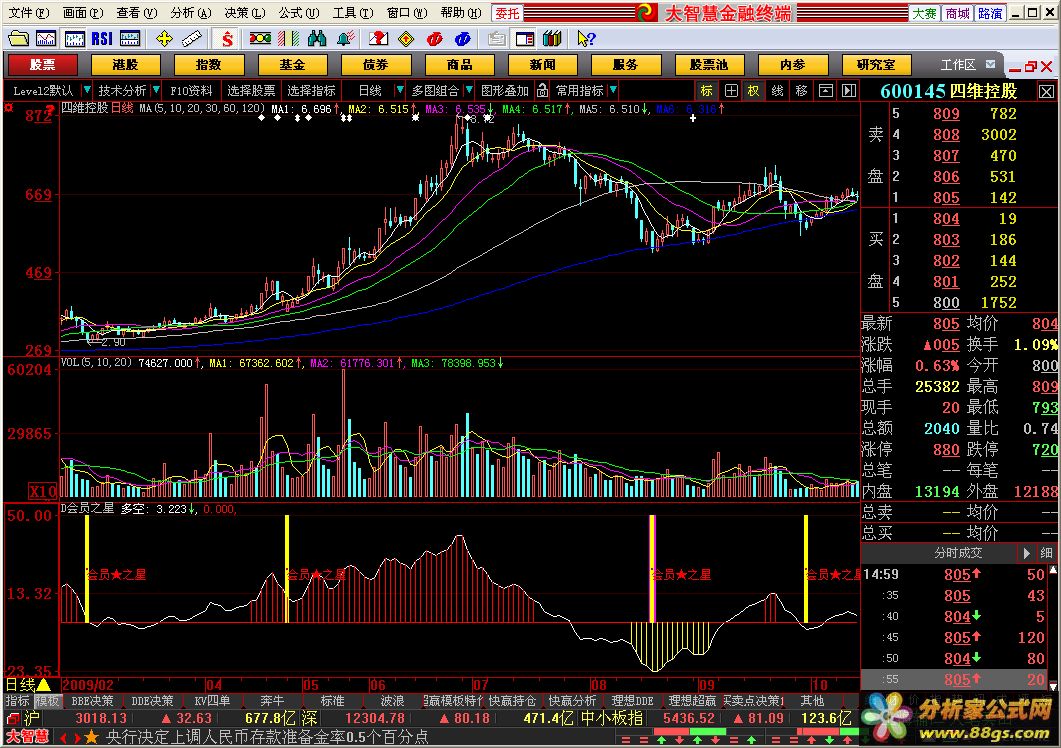1061x748 pixels.
Task: Open the 公式(U) menu
Action: (298, 13)
